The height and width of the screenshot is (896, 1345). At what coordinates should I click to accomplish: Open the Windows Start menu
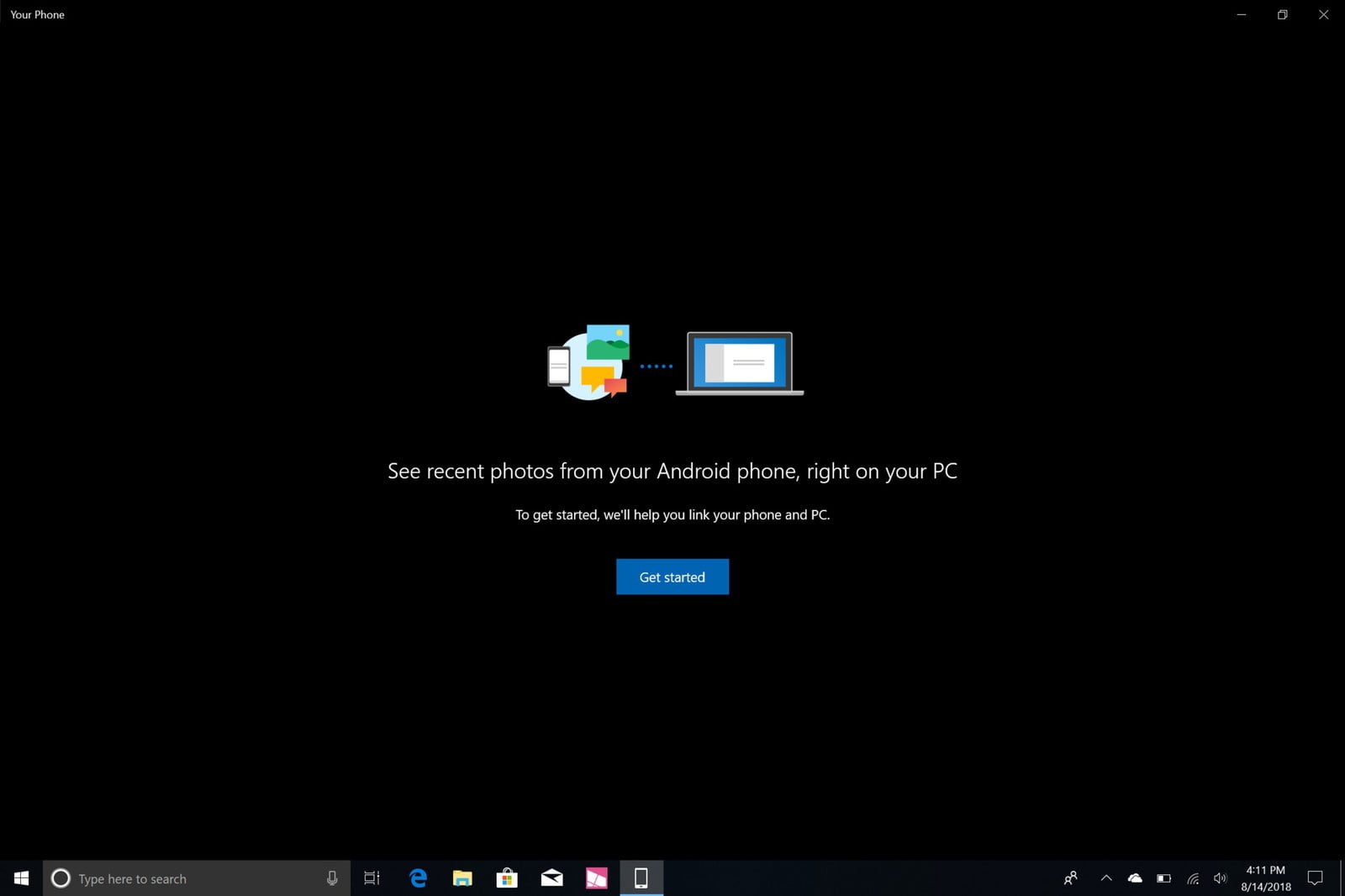[x=21, y=878]
